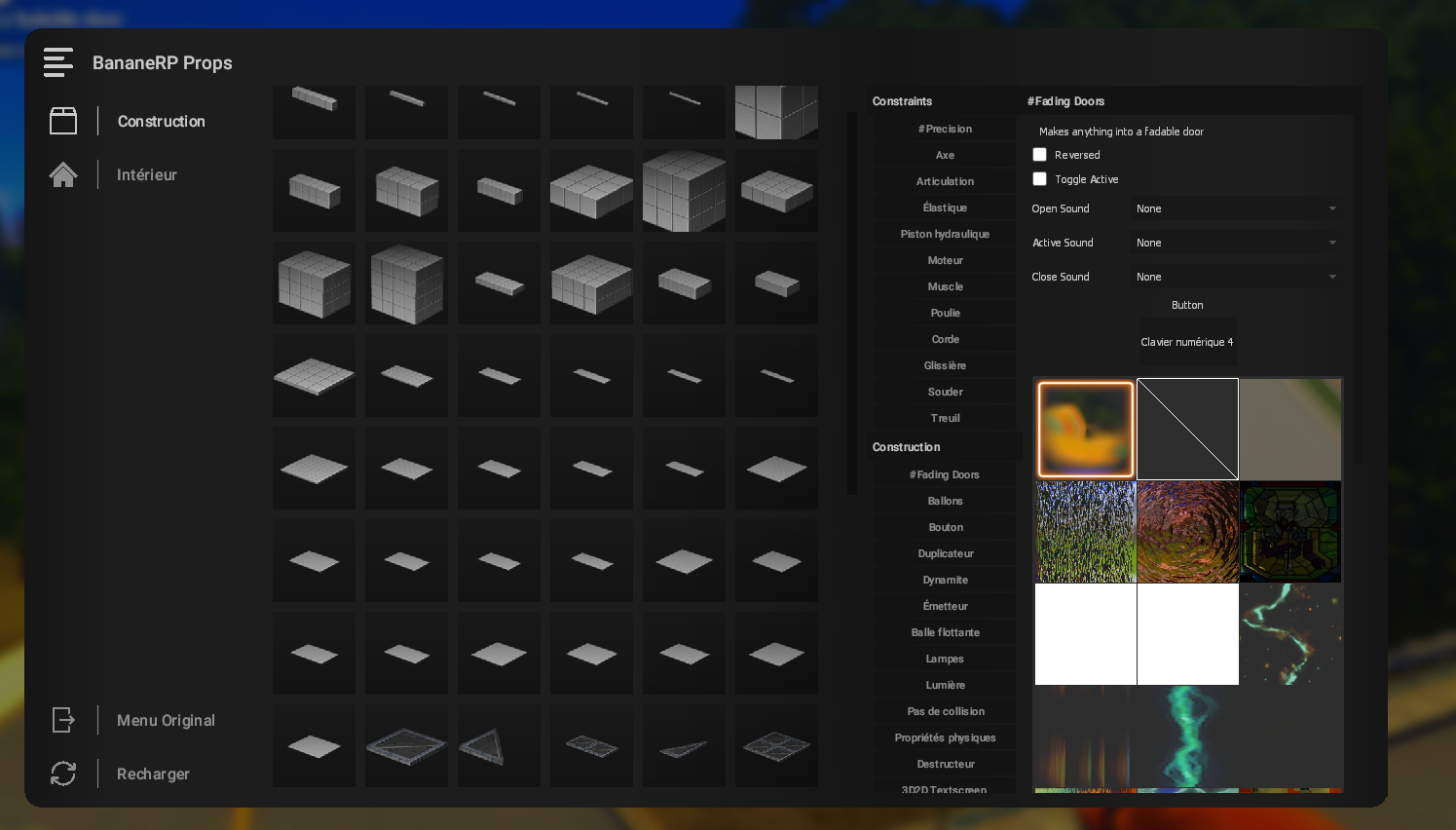Open the Open Sound dropdown

(1236, 208)
